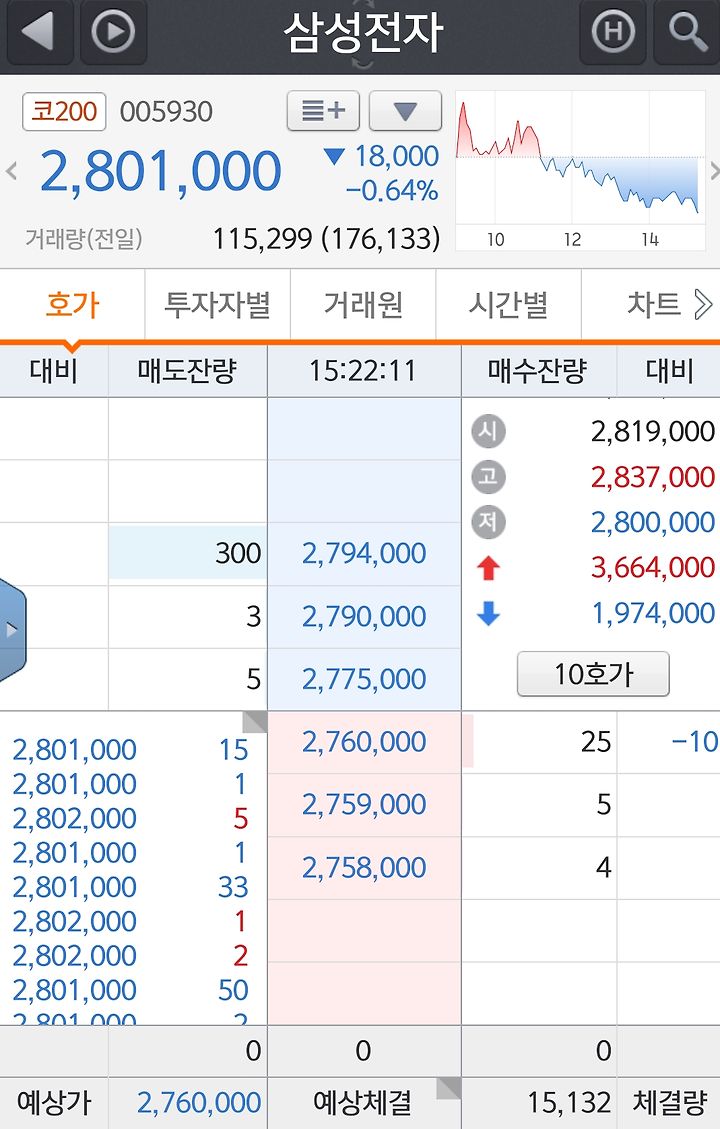Tap the 예상체결 cell

click(364, 1102)
